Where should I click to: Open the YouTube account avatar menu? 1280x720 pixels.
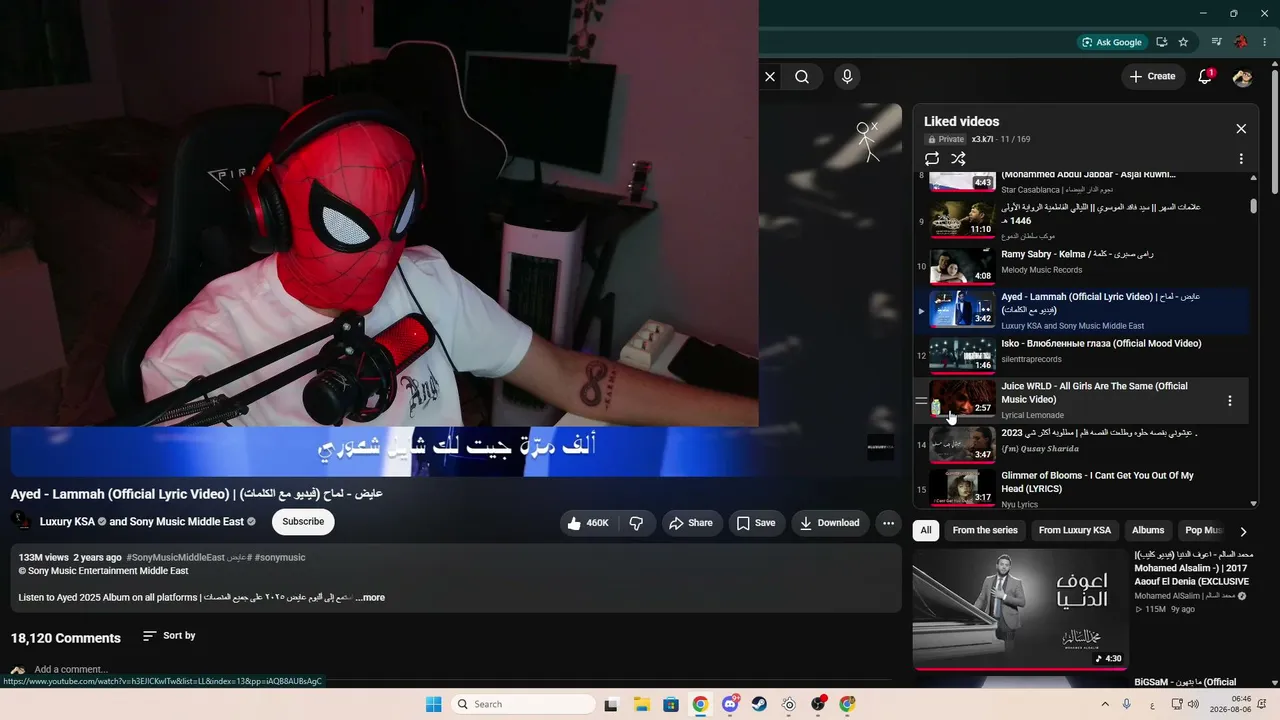tap(1243, 77)
